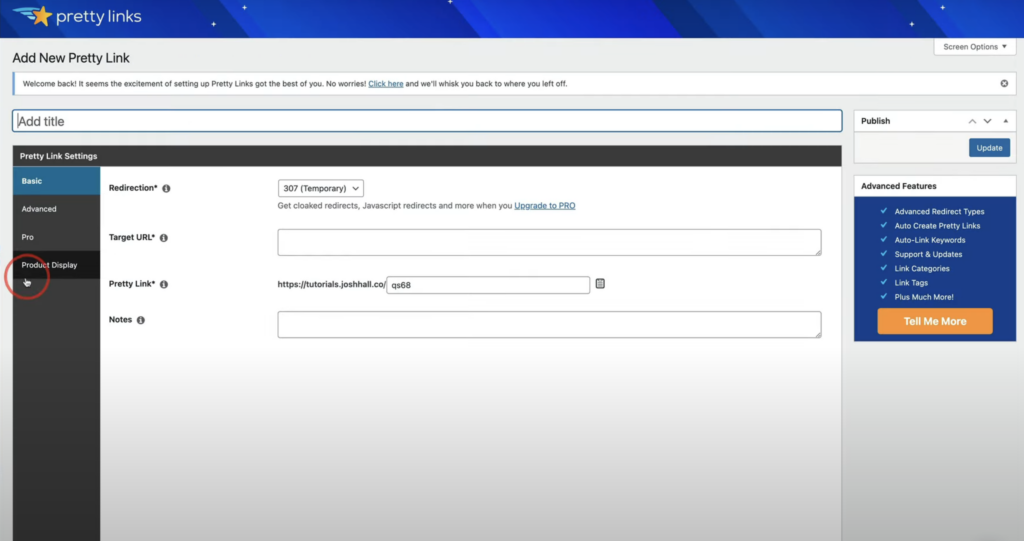Image resolution: width=1024 pixels, height=541 pixels.
Task: Move Publish box up with arrow
Action: coord(972,122)
